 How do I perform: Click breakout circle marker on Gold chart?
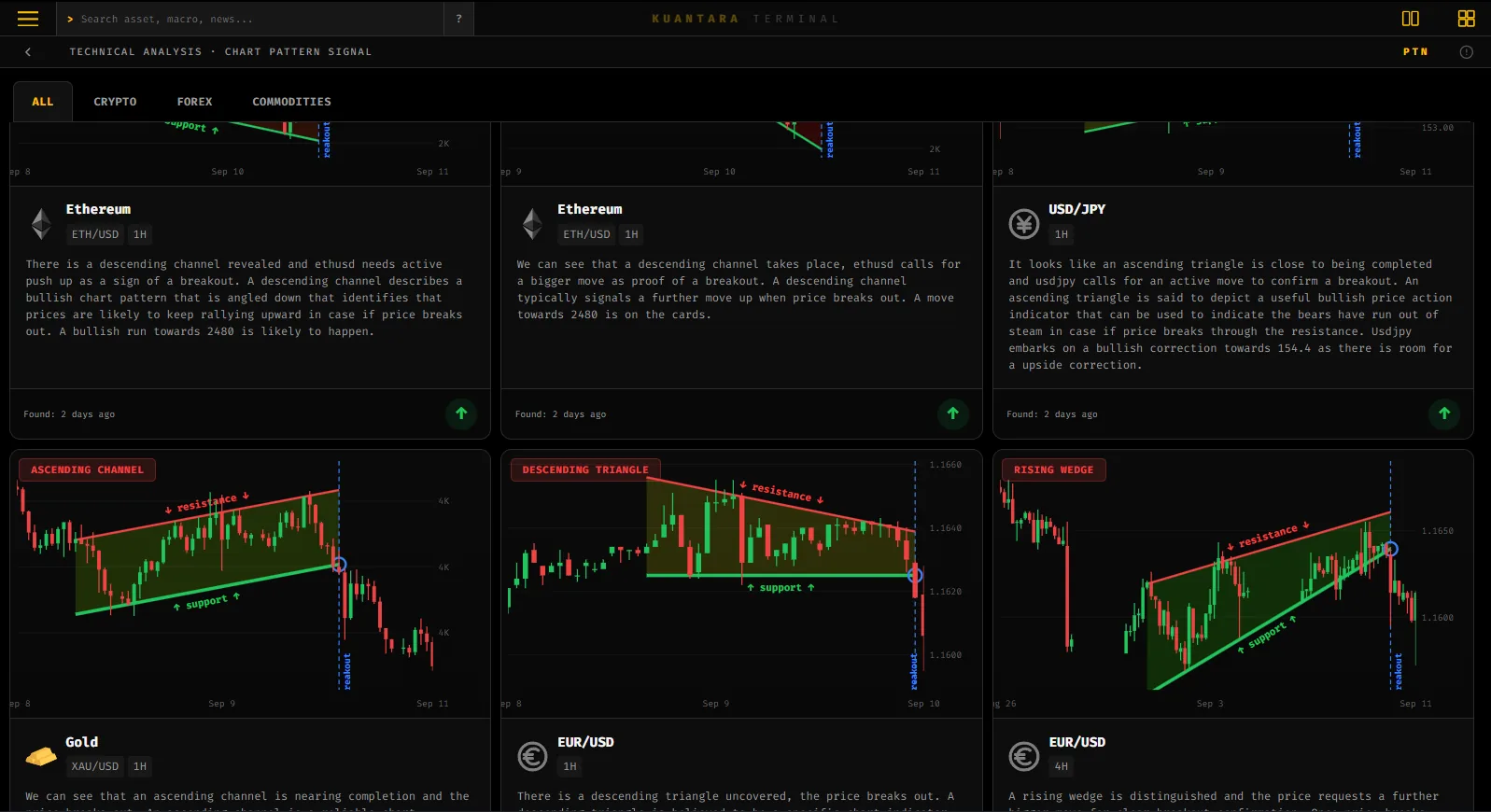339,564
